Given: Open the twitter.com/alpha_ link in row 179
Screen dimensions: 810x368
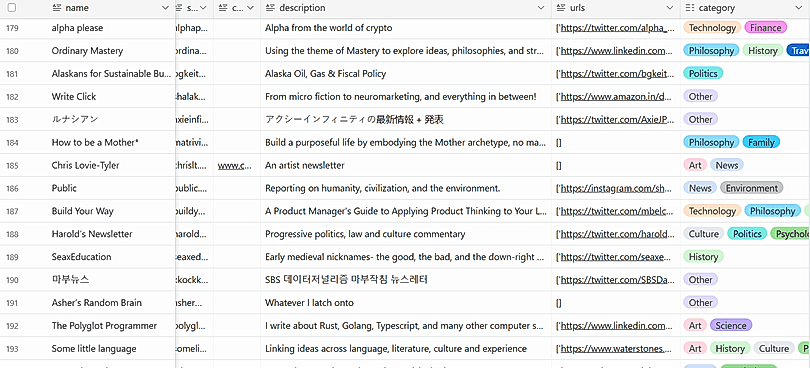Looking at the screenshot, I should click(617, 28).
